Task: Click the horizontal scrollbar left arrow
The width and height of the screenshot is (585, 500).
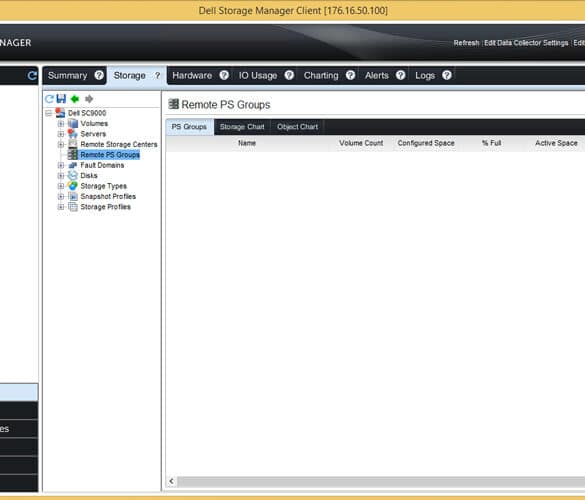Action: coord(172,481)
